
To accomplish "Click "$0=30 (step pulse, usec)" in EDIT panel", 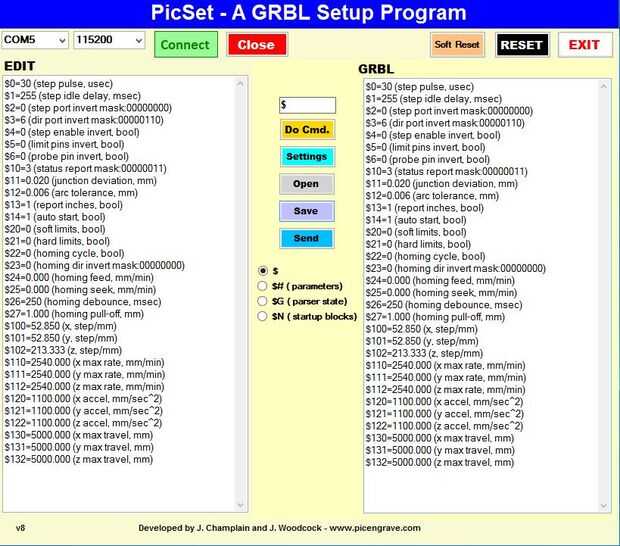I will pyautogui.click(x=59, y=84).
